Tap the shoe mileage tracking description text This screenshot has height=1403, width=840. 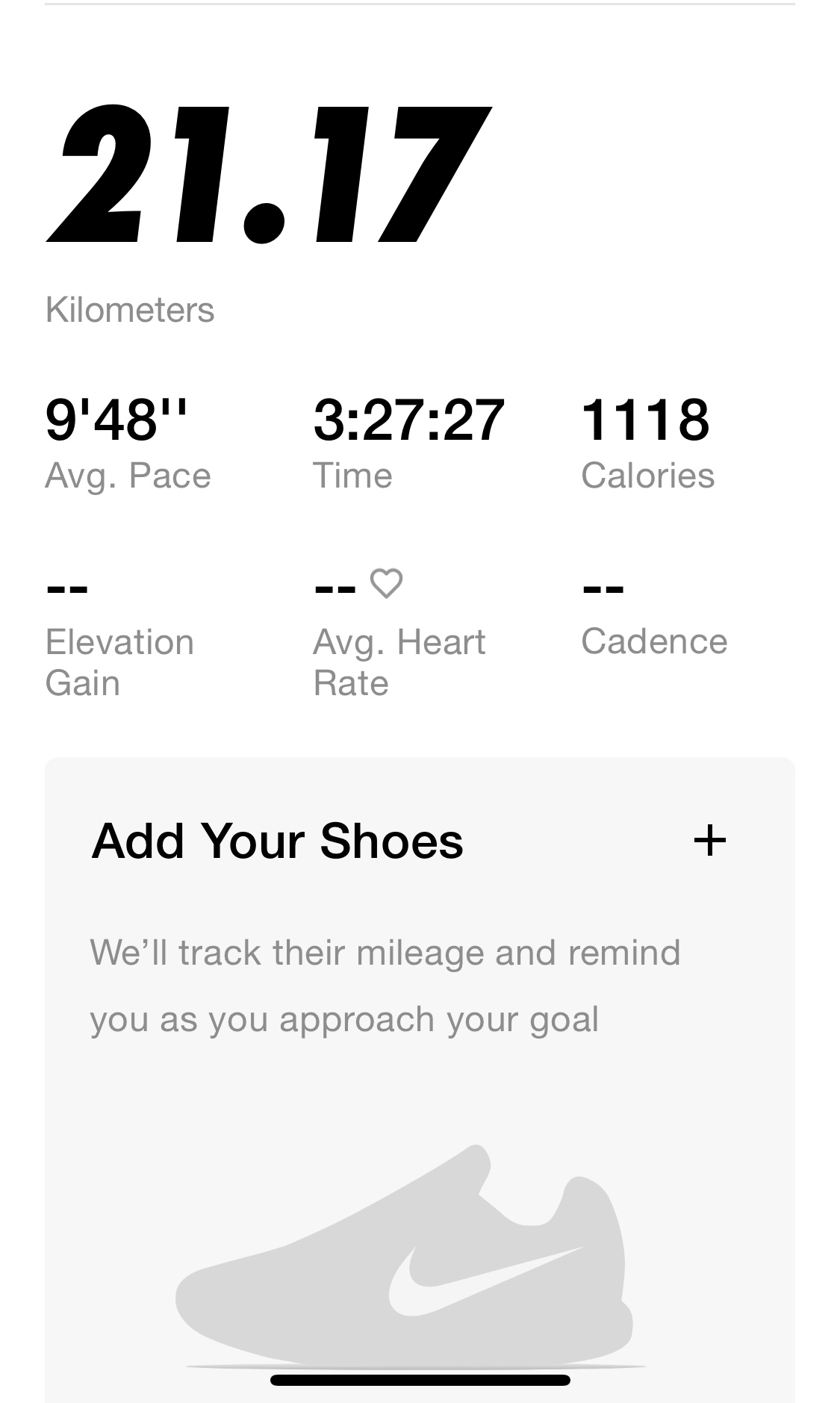[385, 986]
